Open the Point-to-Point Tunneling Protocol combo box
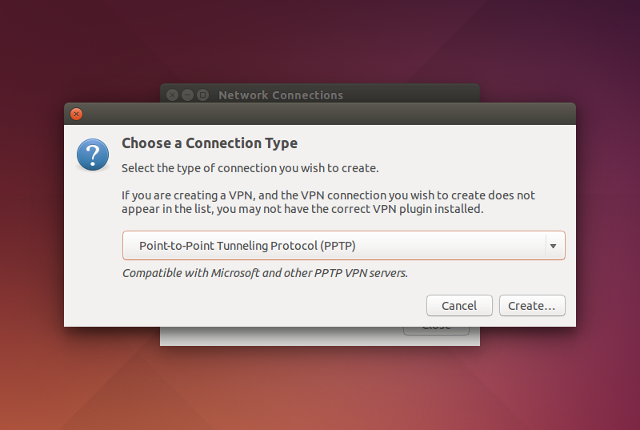 pos(344,246)
